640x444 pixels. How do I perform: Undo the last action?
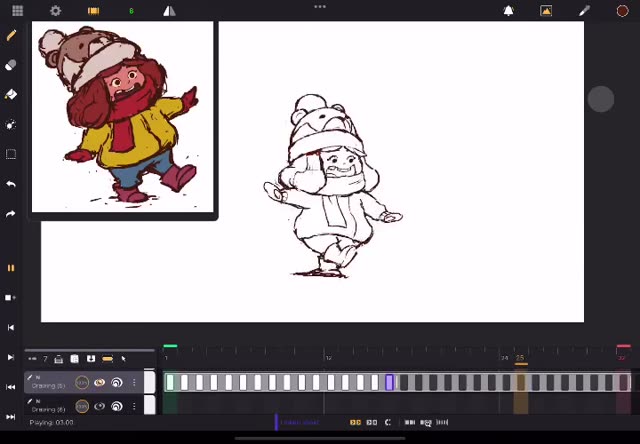tap(11, 184)
